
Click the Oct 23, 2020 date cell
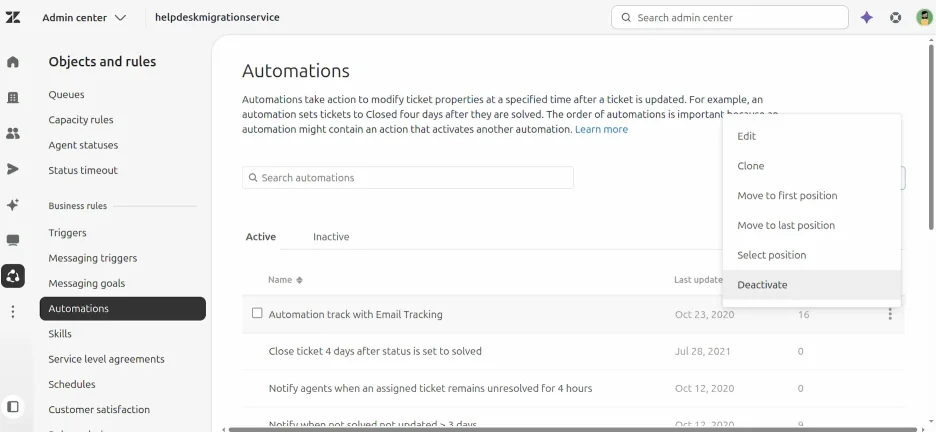[x=704, y=314]
